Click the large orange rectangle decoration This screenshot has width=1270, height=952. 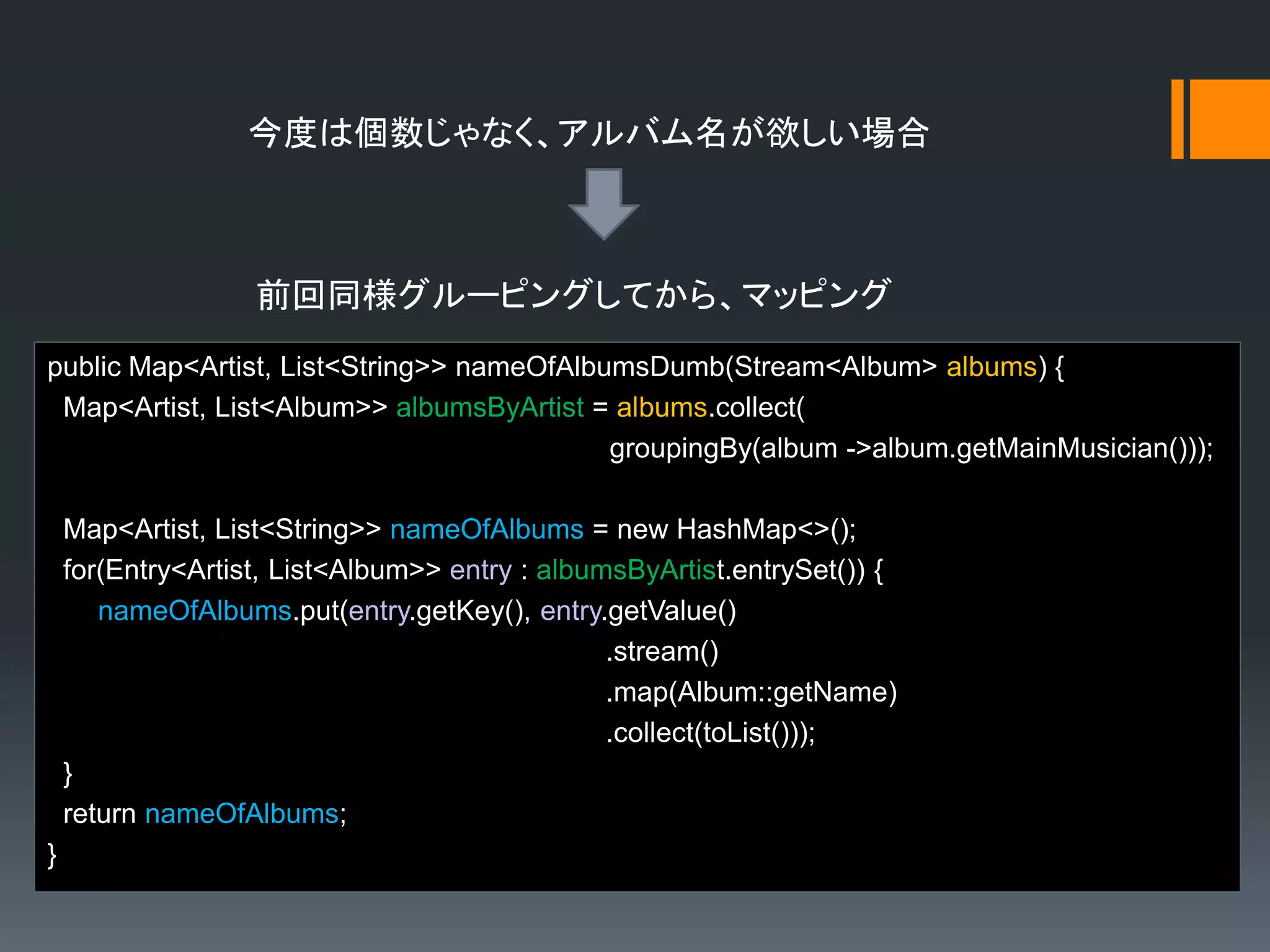[1229, 119]
